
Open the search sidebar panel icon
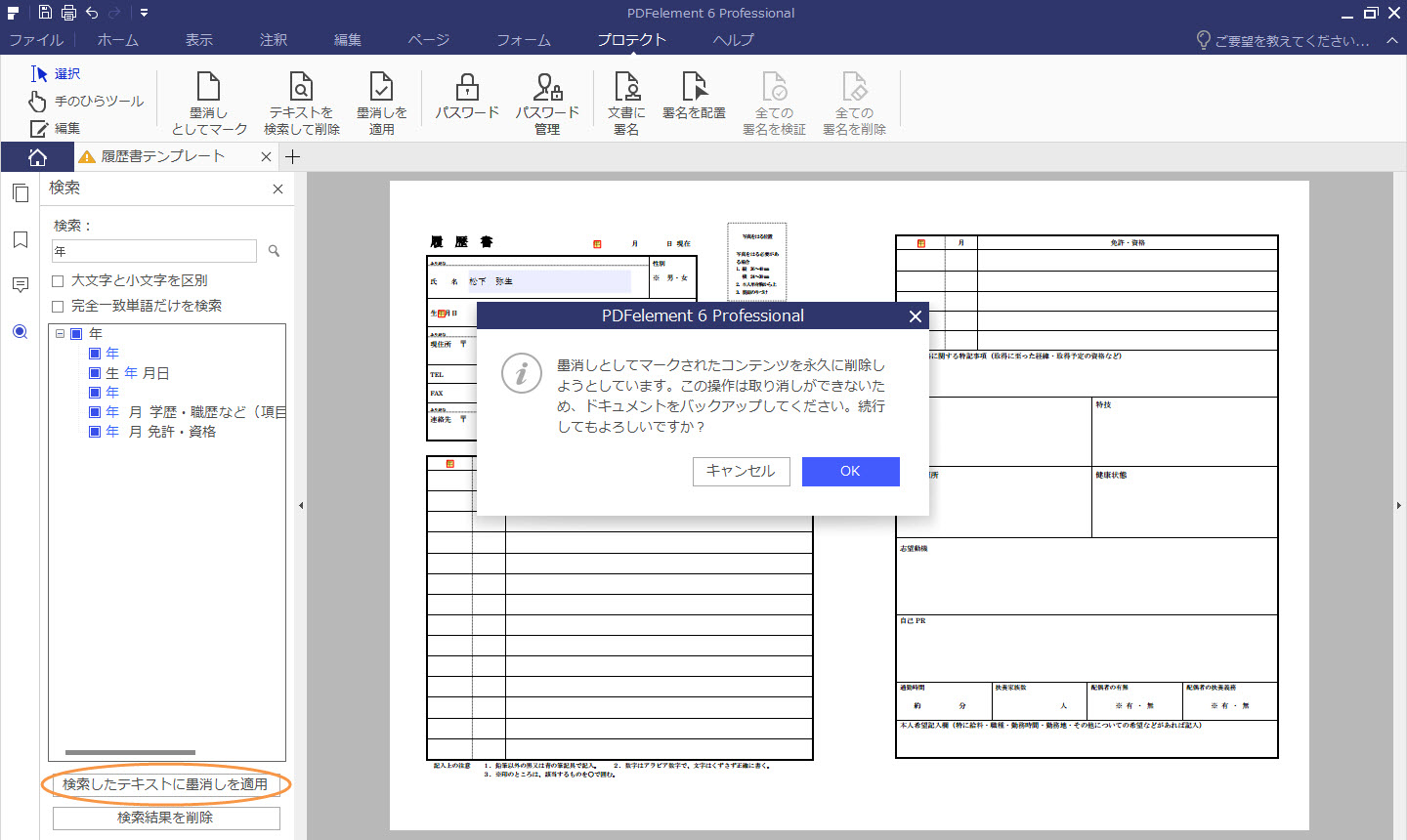(x=20, y=332)
